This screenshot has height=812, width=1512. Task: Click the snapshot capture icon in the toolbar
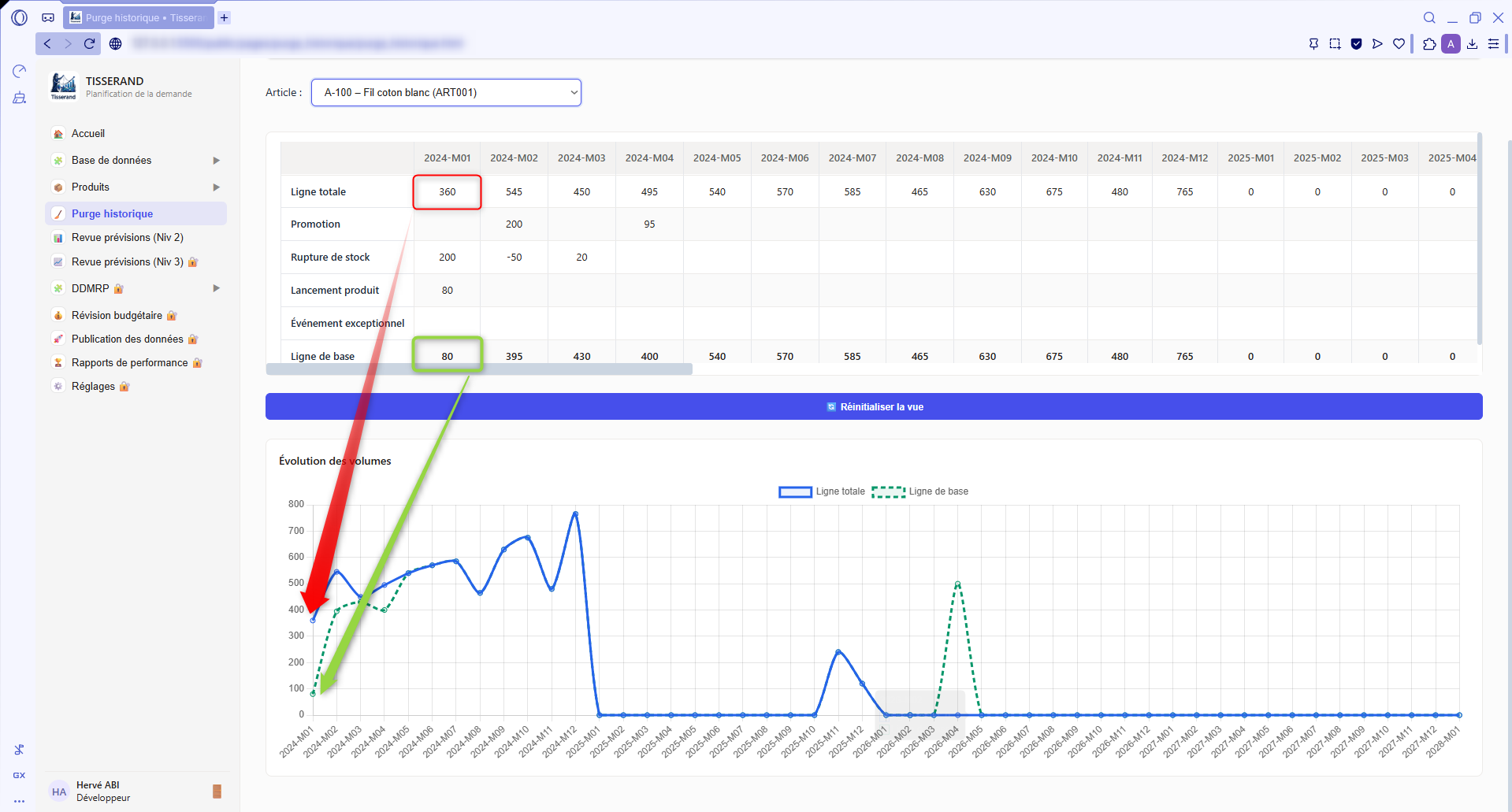coord(1335,44)
